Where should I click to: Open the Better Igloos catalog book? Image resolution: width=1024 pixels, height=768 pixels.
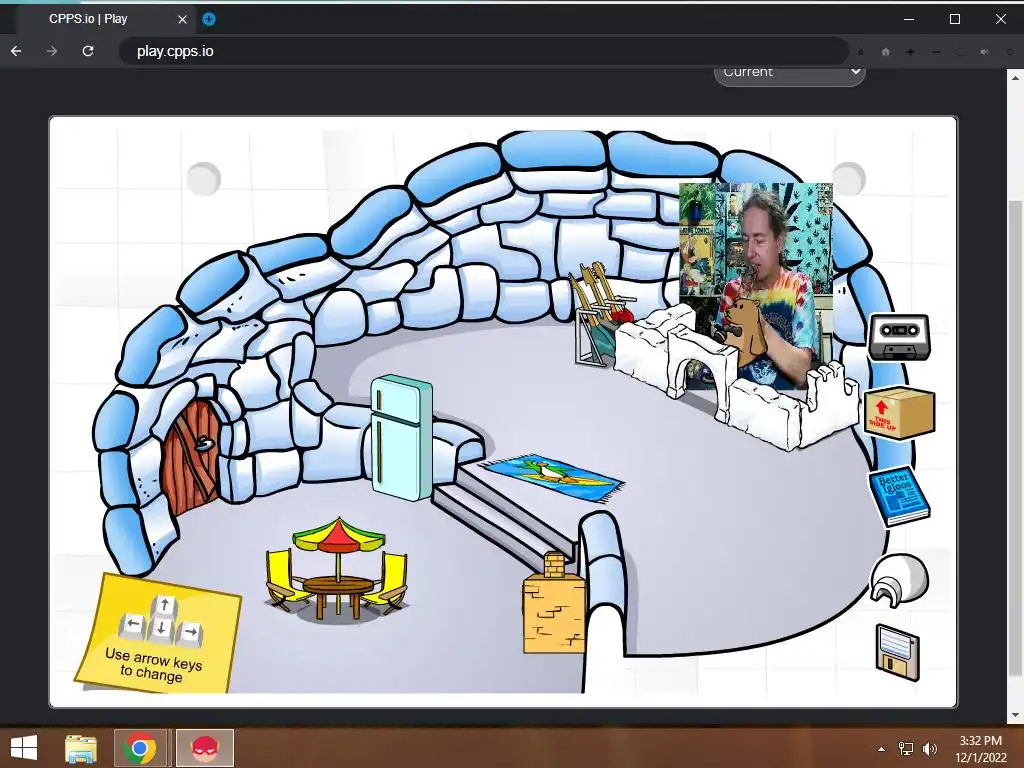[899, 496]
